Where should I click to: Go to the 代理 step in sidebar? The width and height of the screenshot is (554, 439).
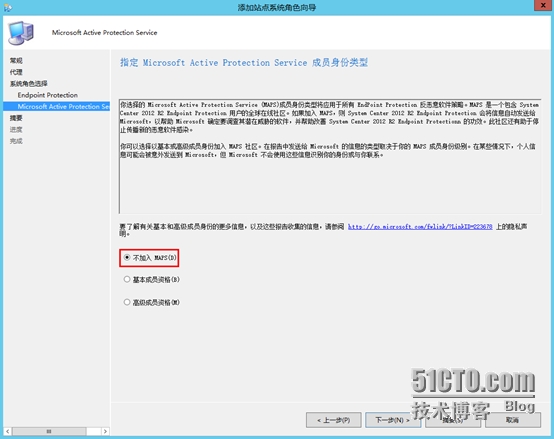coord(16,72)
